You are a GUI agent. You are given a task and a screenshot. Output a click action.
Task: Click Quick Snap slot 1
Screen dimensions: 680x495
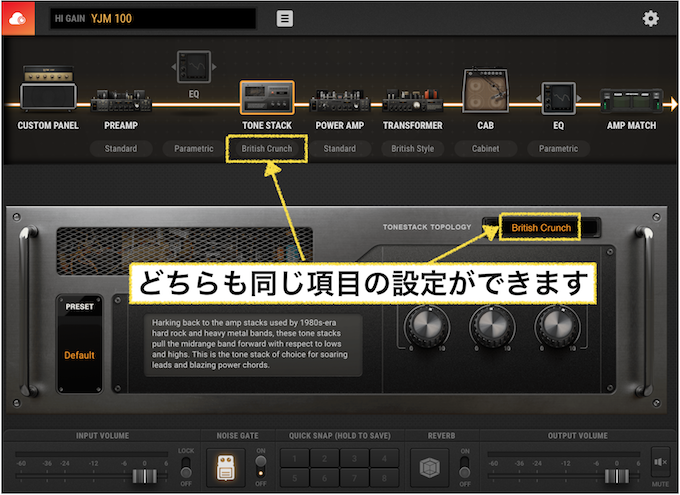pyautogui.click(x=294, y=458)
